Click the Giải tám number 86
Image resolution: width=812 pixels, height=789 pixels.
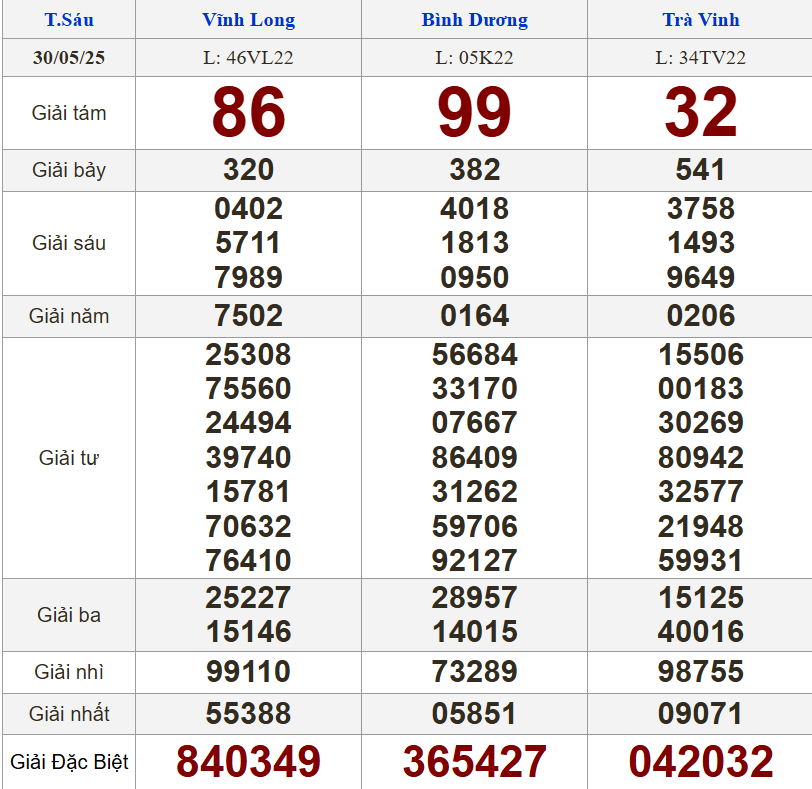pyautogui.click(x=248, y=113)
